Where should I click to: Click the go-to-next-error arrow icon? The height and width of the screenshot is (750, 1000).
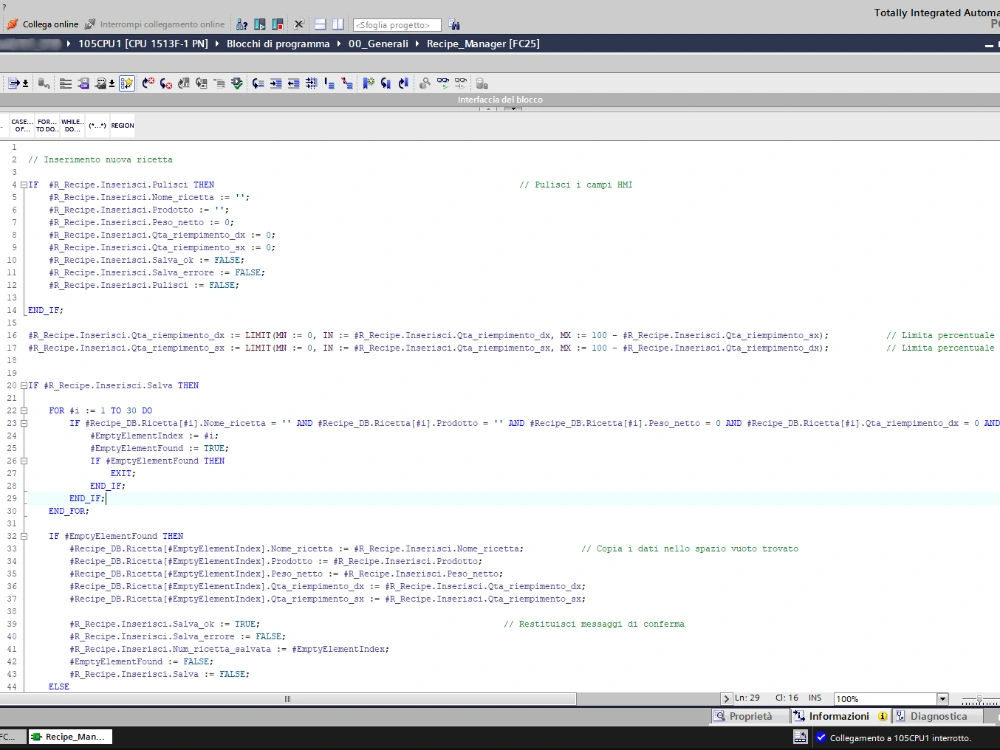(258, 83)
